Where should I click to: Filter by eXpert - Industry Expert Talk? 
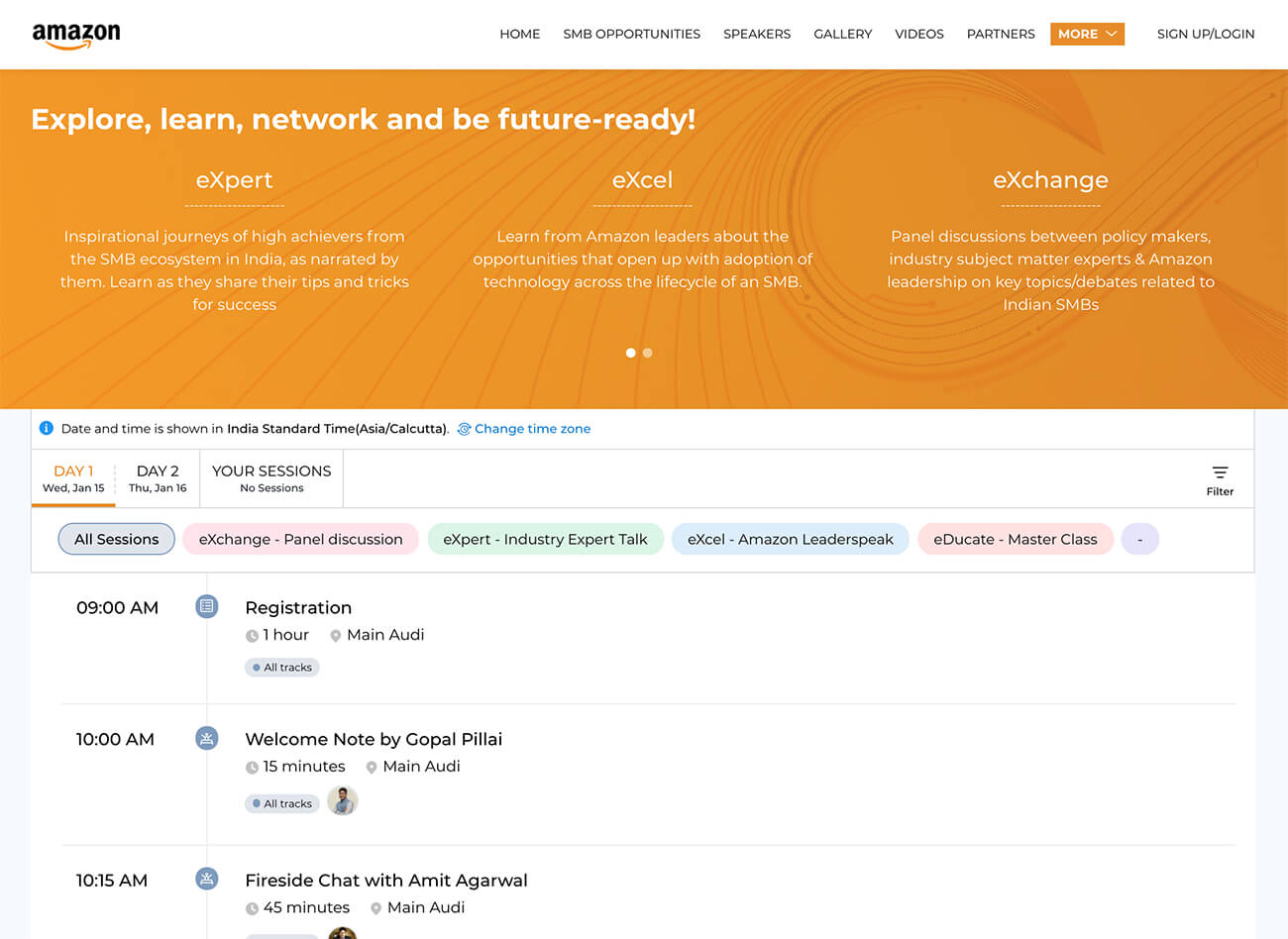545,539
